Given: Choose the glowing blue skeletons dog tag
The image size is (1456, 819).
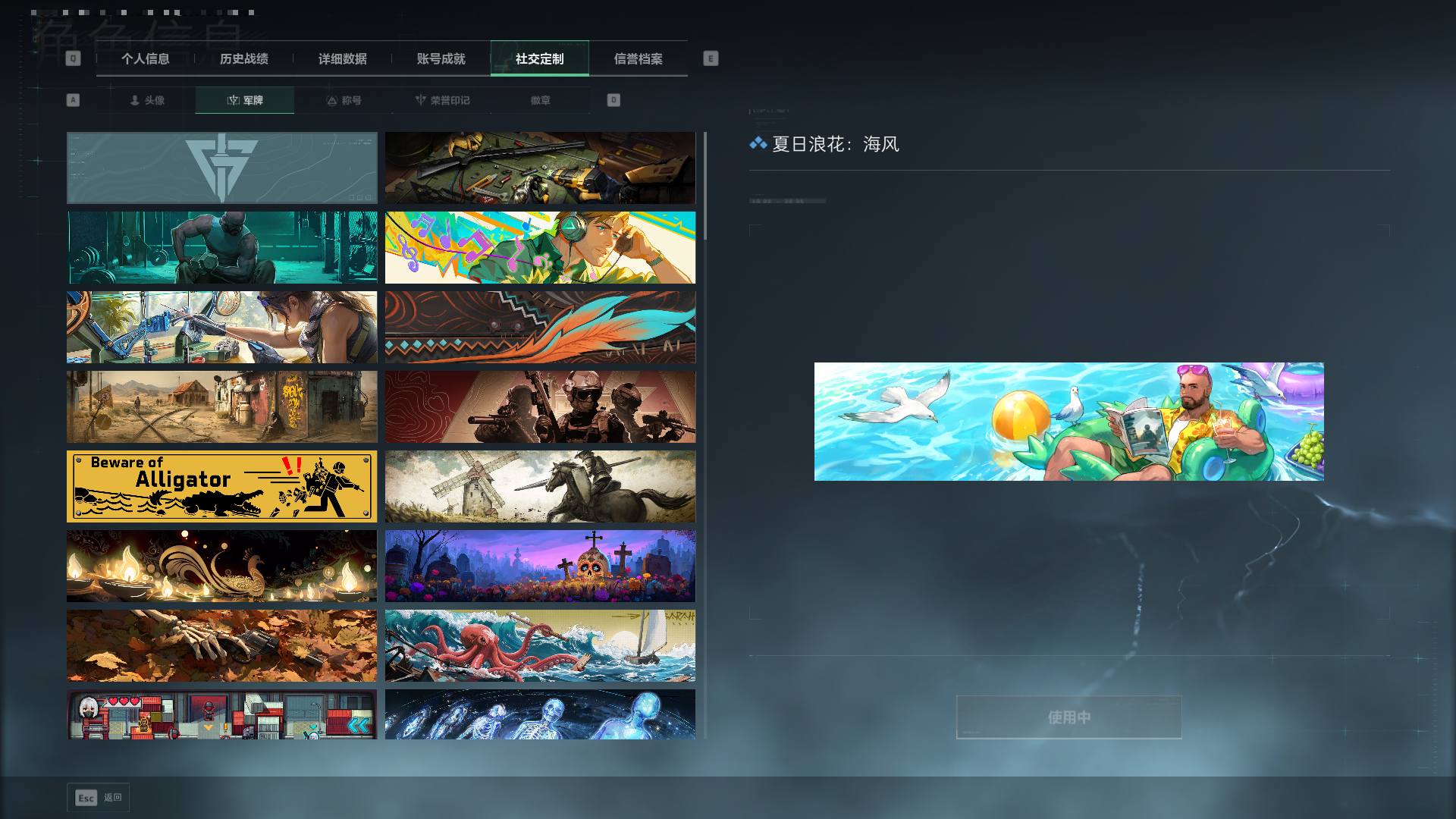Looking at the screenshot, I should (540, 714).
